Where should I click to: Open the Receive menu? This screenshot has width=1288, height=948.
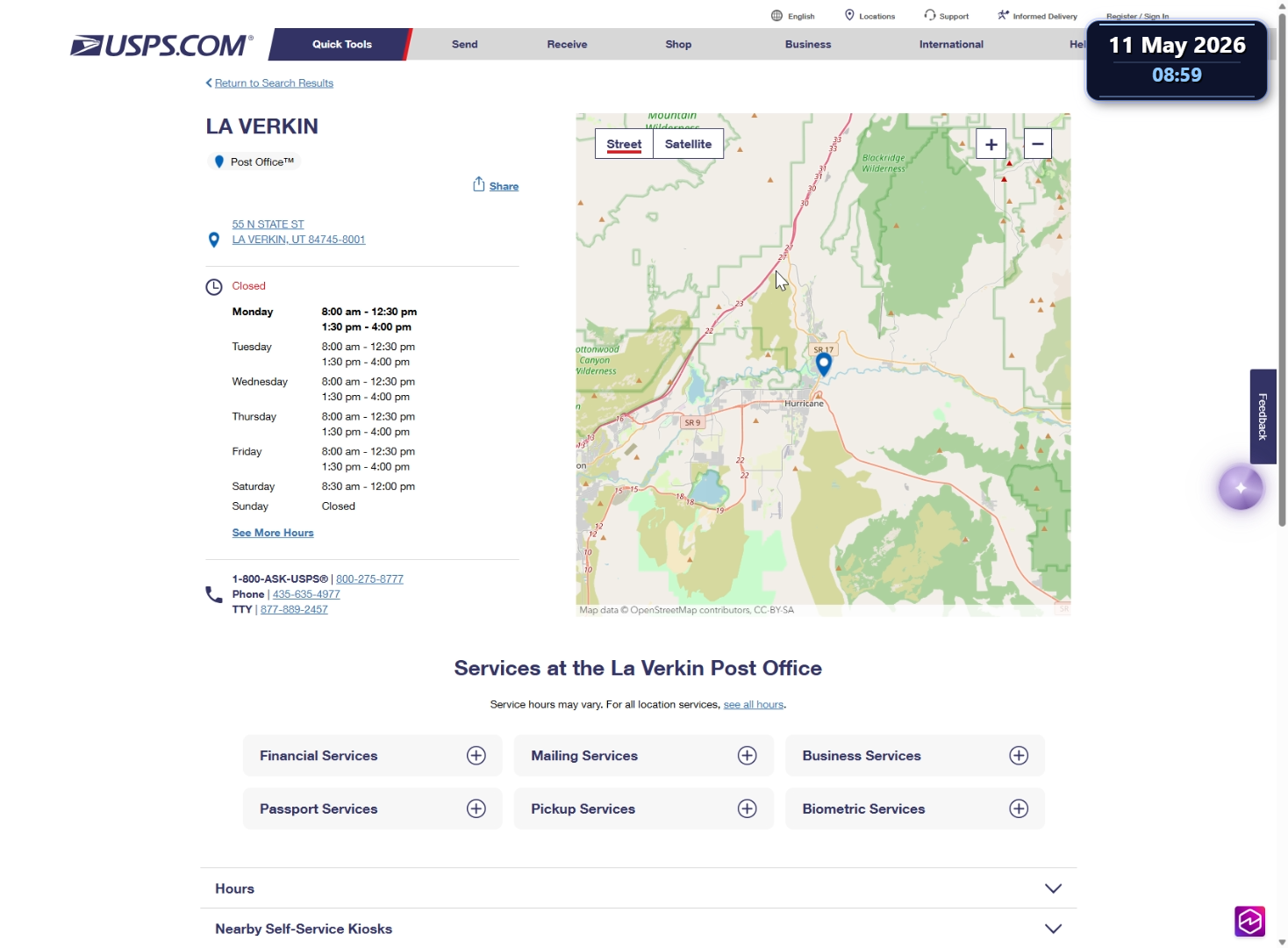pyautogui.click(x=568, y=45)
